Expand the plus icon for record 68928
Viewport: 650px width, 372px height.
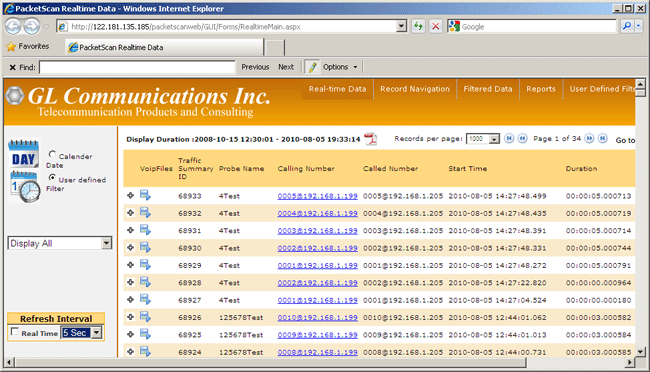[130, 282]
